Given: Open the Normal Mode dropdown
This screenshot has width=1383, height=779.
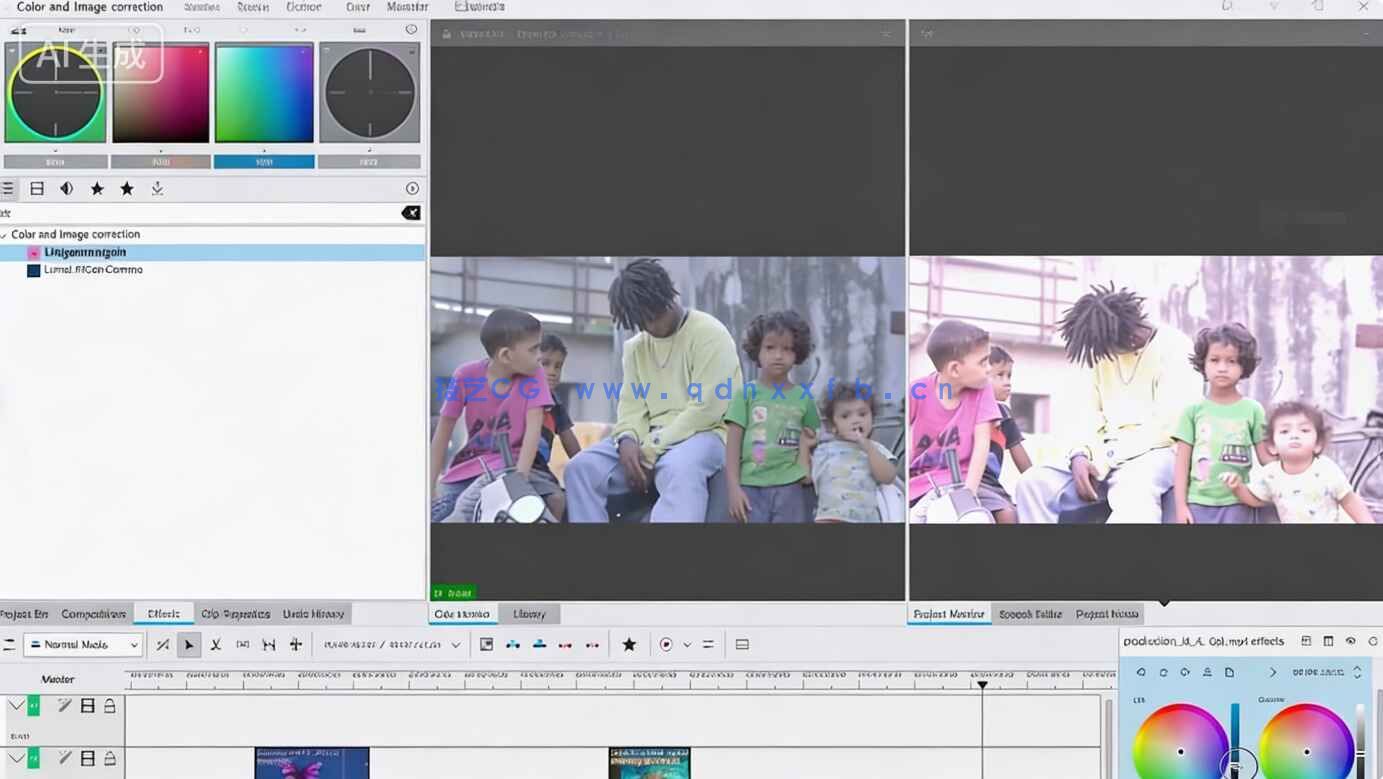Looking at the screenshot, I should pos(84,645).
